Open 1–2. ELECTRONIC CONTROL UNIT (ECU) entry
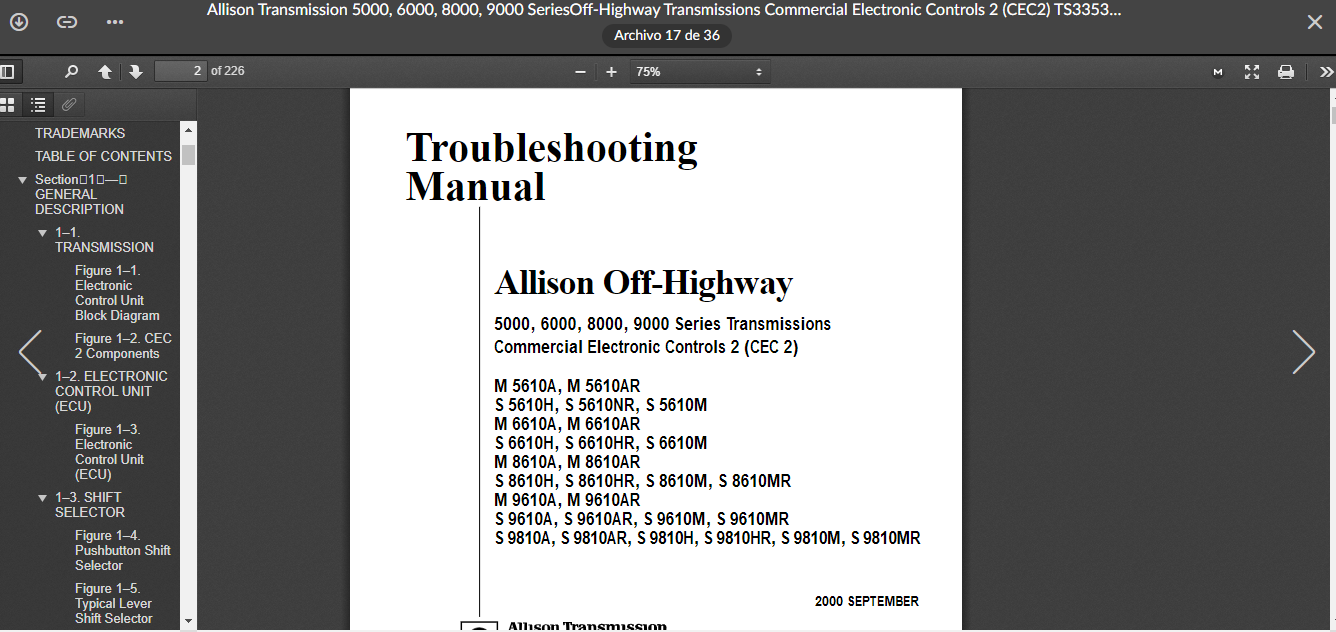Viewport: 1336px width, 632px height. 111,391
